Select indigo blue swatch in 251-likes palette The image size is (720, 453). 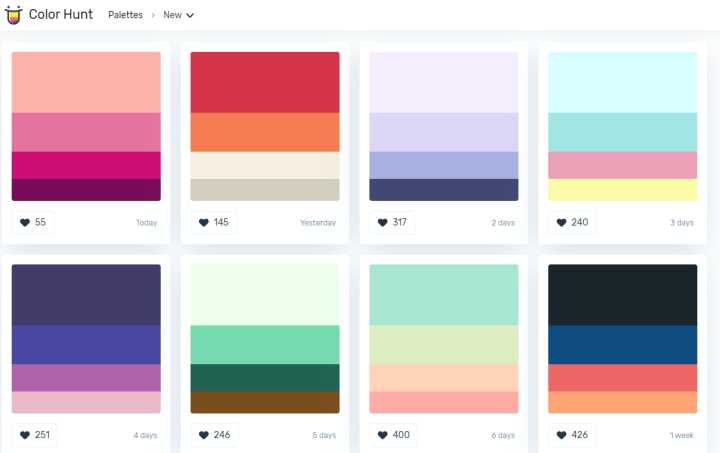86,345
